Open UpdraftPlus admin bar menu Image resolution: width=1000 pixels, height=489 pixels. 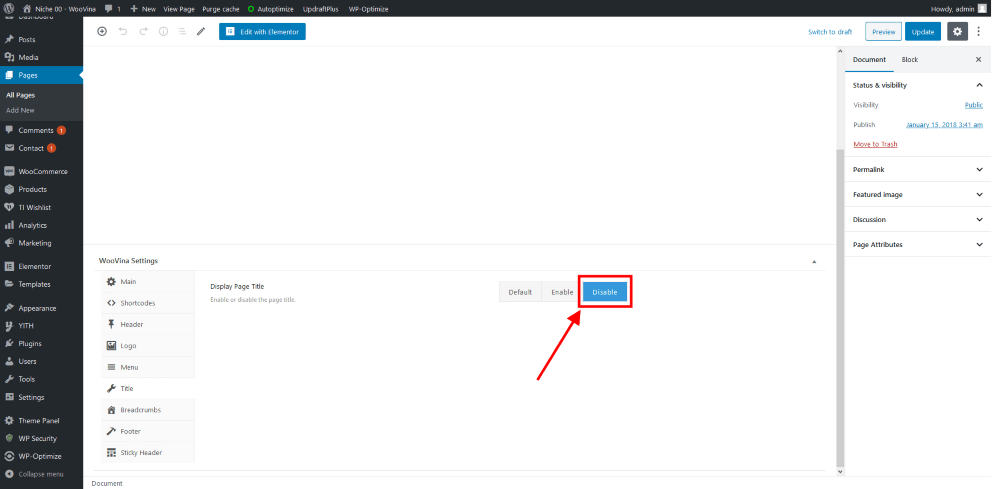[x=321, y=9]
